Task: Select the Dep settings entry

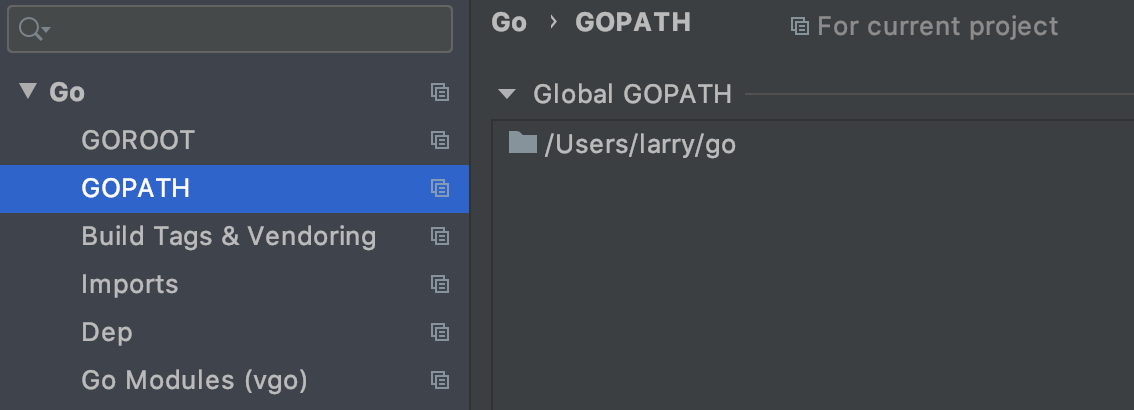Action: point(107,332)
